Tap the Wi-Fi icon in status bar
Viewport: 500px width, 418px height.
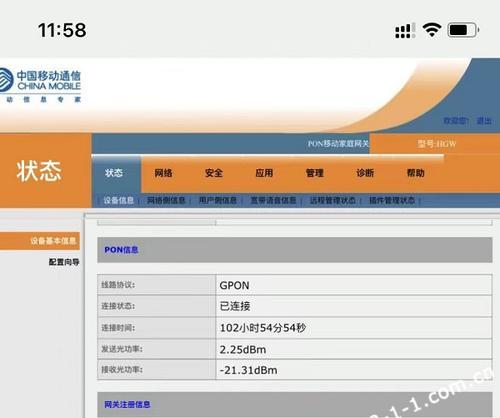432,30
